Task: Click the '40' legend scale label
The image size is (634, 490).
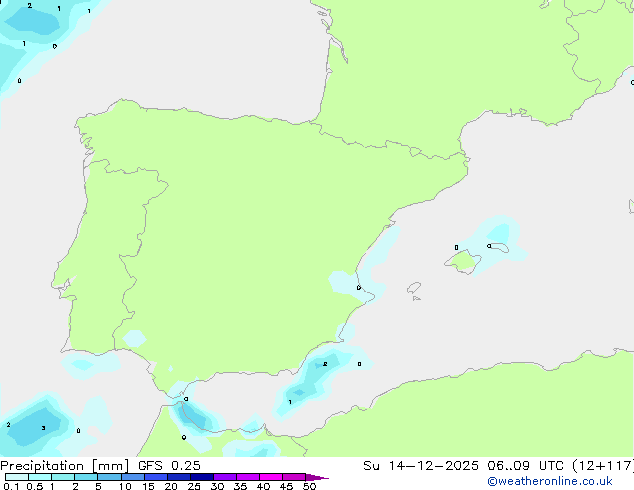Action: tap(263, 486)
